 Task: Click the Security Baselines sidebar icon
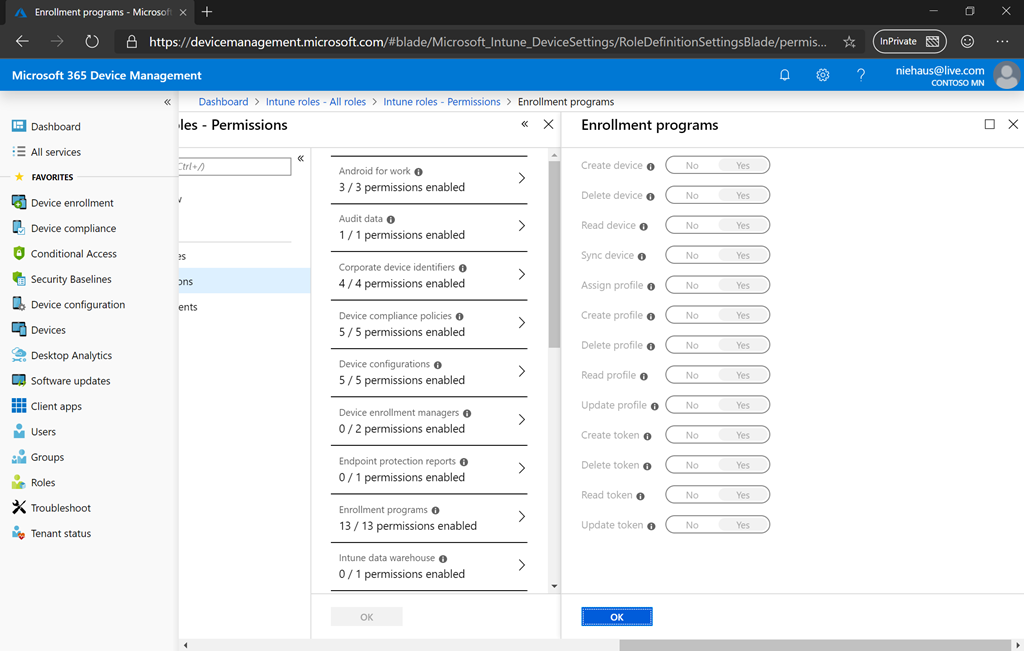tap(19, 279)
